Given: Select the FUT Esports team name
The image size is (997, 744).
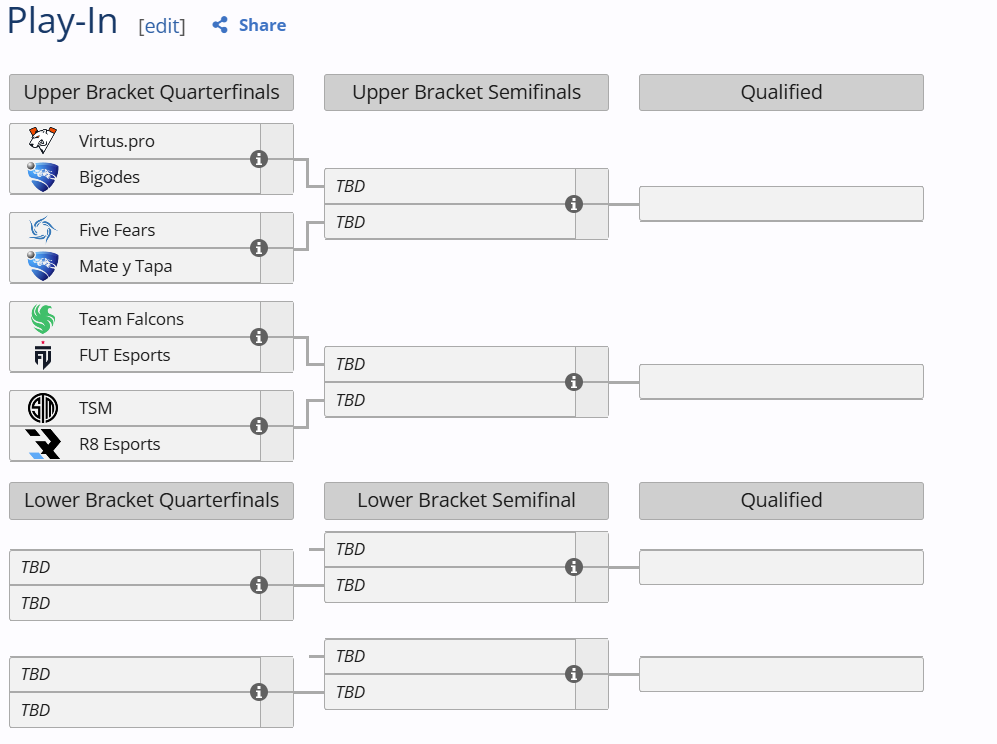Looking at the screenshot, I should 125,355.
